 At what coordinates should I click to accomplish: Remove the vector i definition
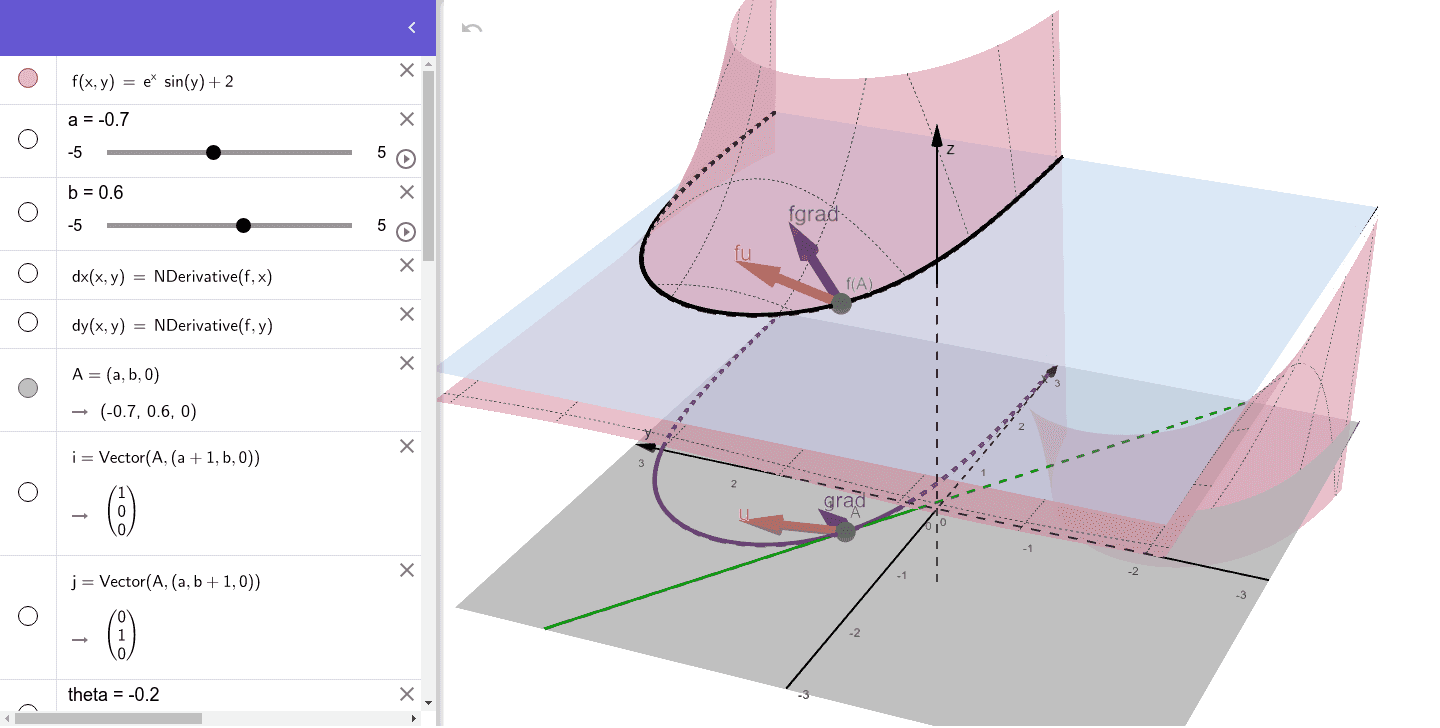tap(406, 446)
